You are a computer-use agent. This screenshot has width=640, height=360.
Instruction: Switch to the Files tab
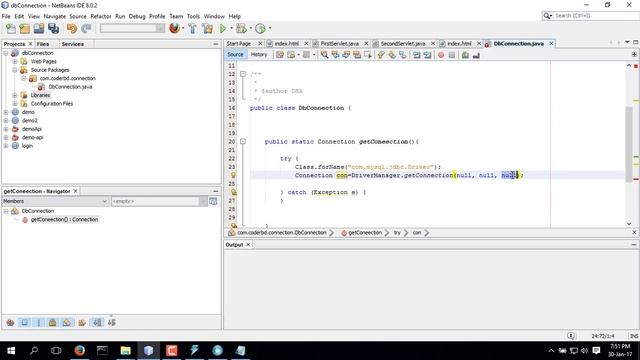coord(43,44)
